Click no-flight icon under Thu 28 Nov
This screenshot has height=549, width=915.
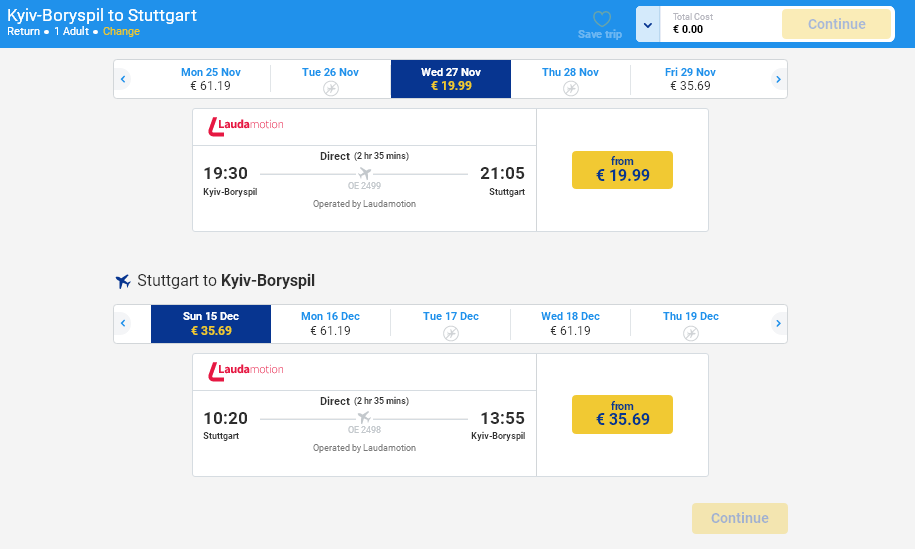click(571, 89)
